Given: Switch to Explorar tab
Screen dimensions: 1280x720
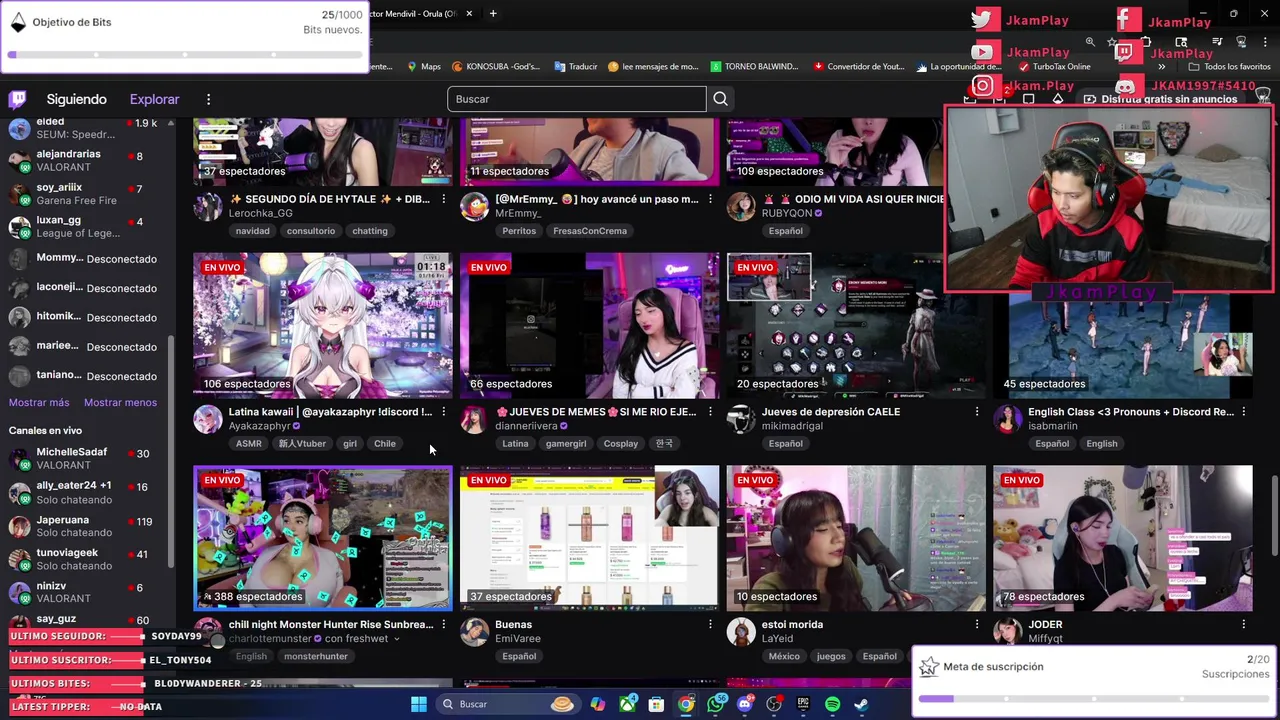Looking at the screenshot, I should [x=154, y=99].
